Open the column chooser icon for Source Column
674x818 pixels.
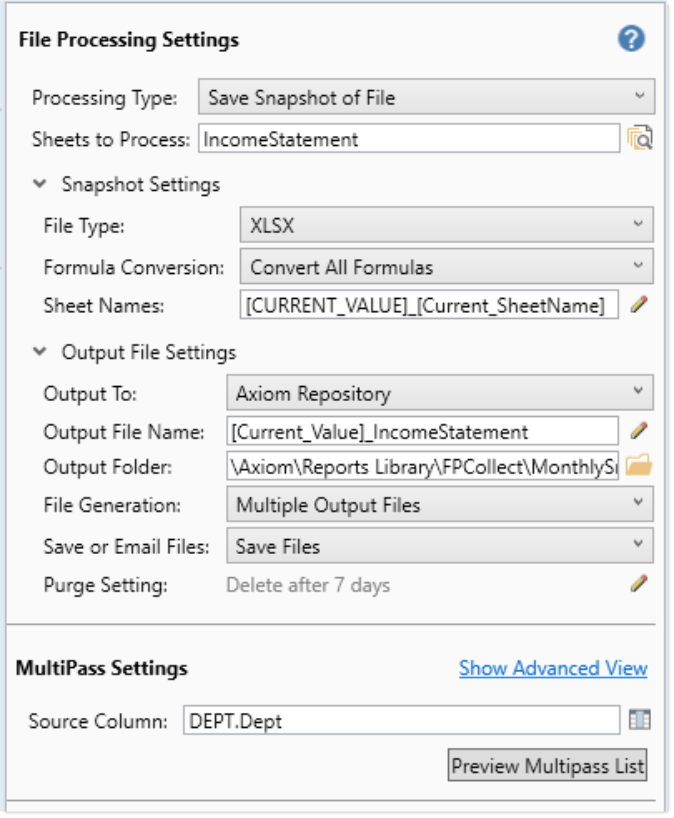tap(639, 720)
